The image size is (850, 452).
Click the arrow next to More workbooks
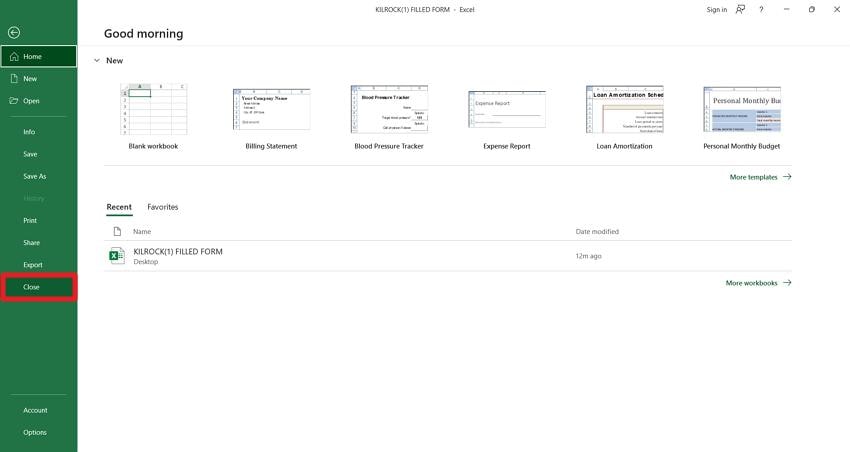click(x=787, y=282)
